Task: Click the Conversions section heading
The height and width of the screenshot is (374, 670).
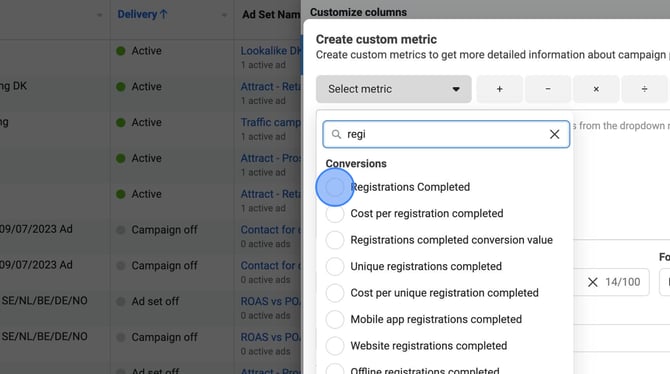Action: pyautogui.click(x=356, y=164)
